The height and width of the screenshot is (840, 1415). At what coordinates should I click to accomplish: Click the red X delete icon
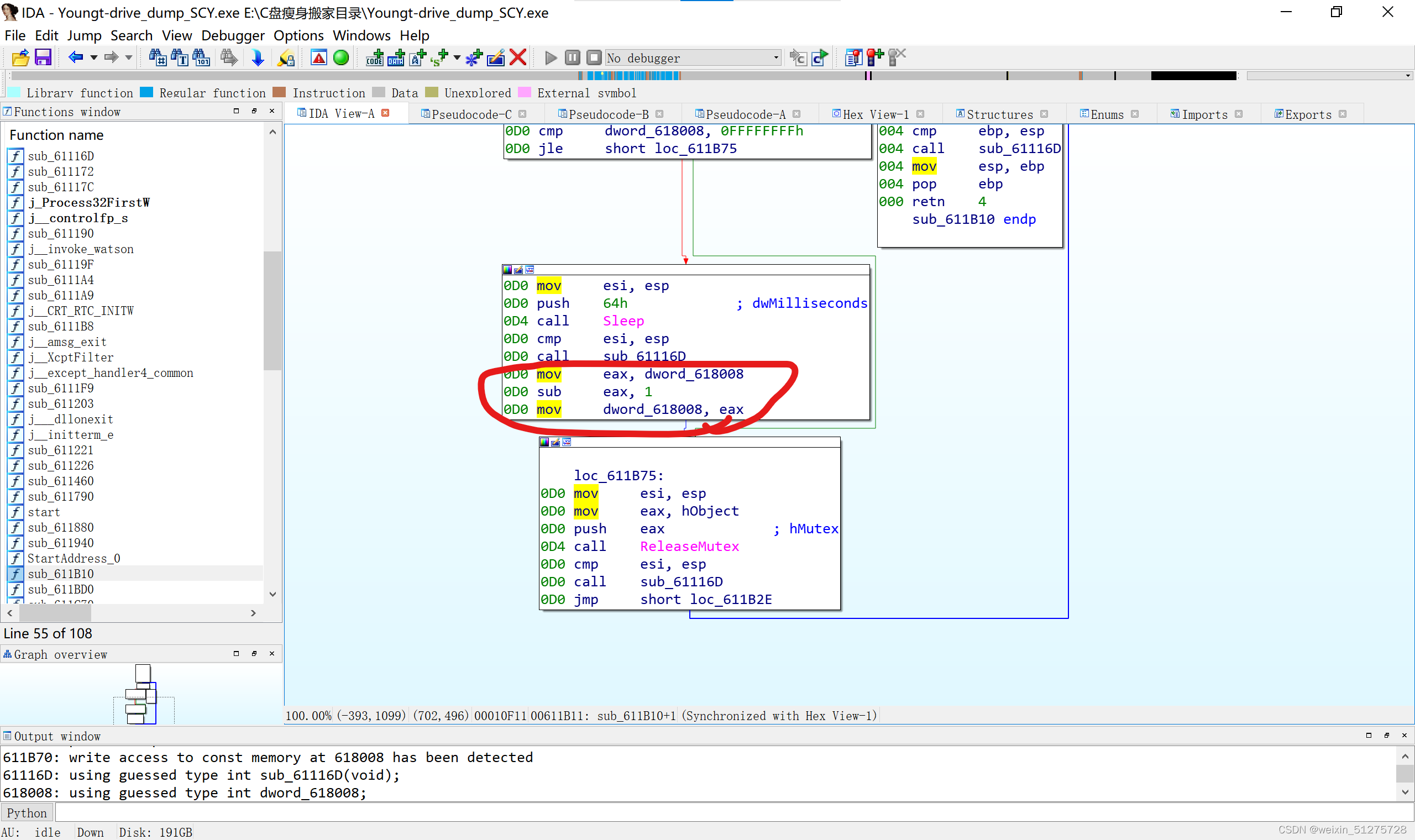[x=518, y=57]
